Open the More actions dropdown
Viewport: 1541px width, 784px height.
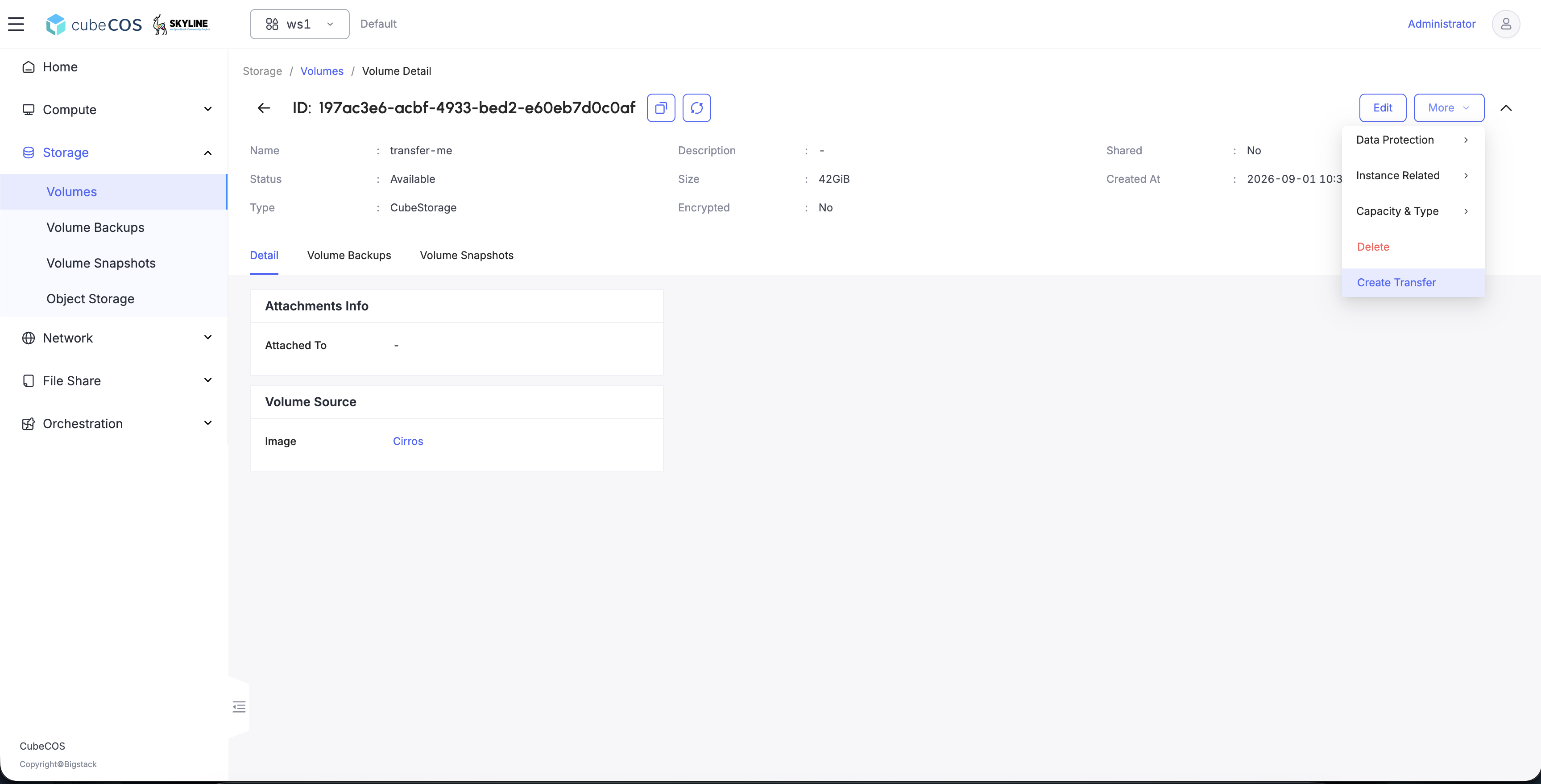(1449, 107)
